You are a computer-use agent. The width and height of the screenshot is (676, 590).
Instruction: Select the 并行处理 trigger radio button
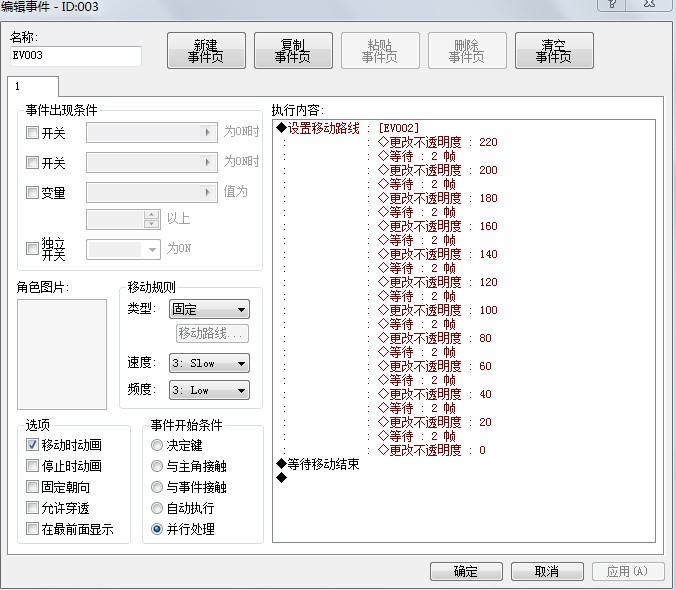click(157, 528)
